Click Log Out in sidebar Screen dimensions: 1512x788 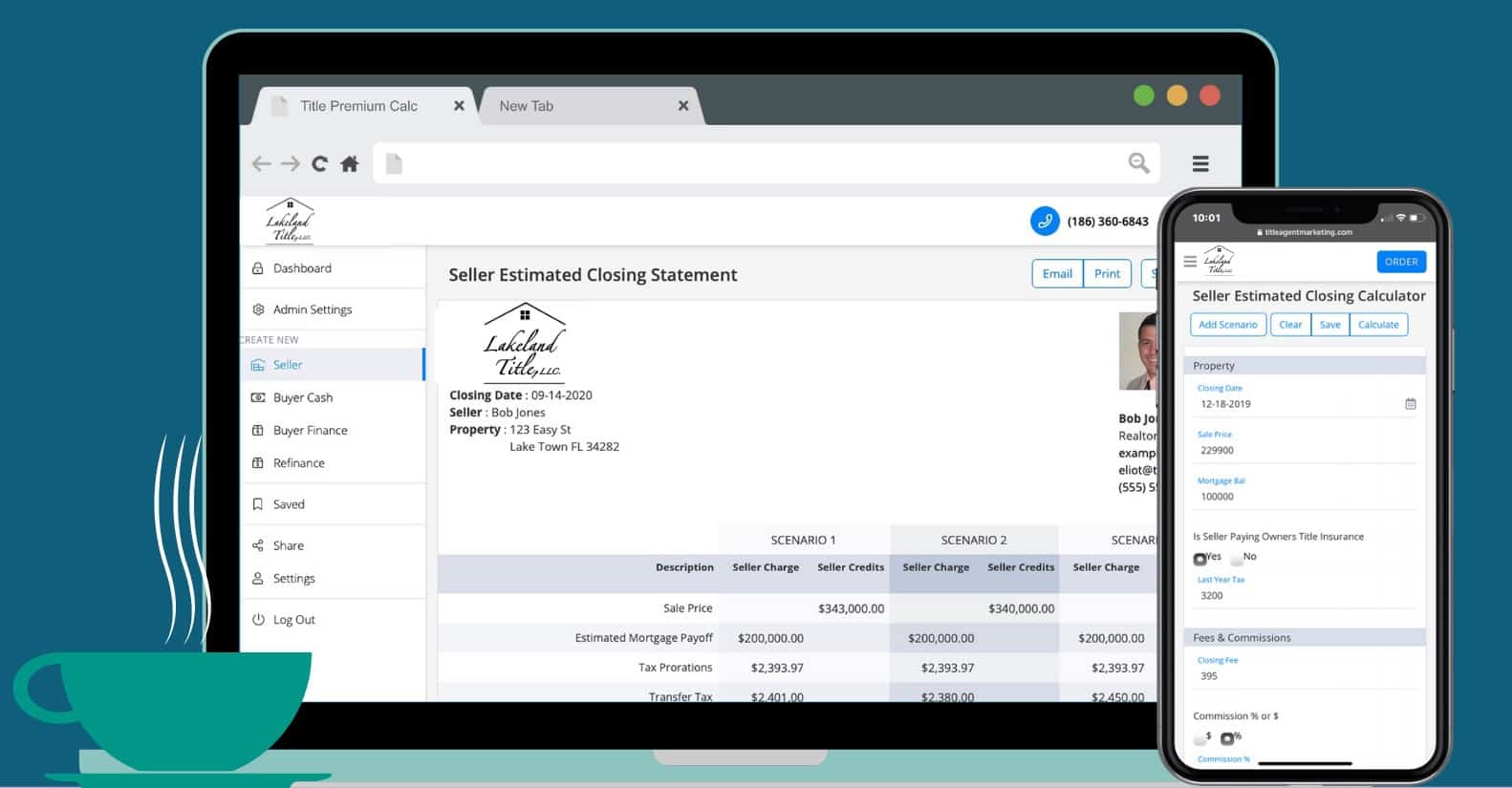[x=333, y=620]
